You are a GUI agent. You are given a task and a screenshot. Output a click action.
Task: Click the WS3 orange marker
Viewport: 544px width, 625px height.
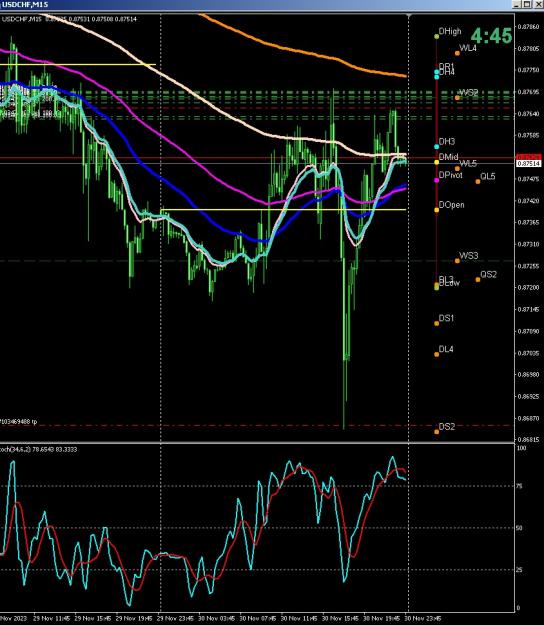point(457,261)
